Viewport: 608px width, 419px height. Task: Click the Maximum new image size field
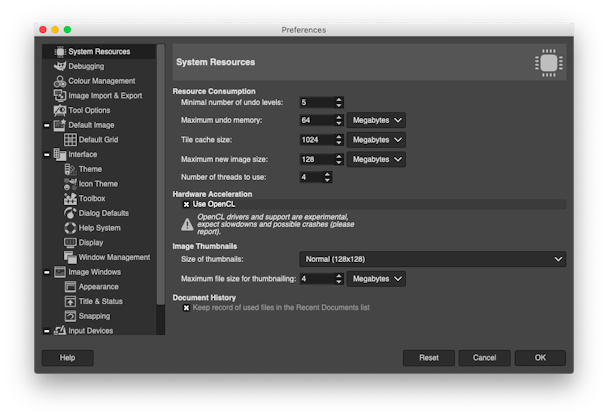[317, 159]
